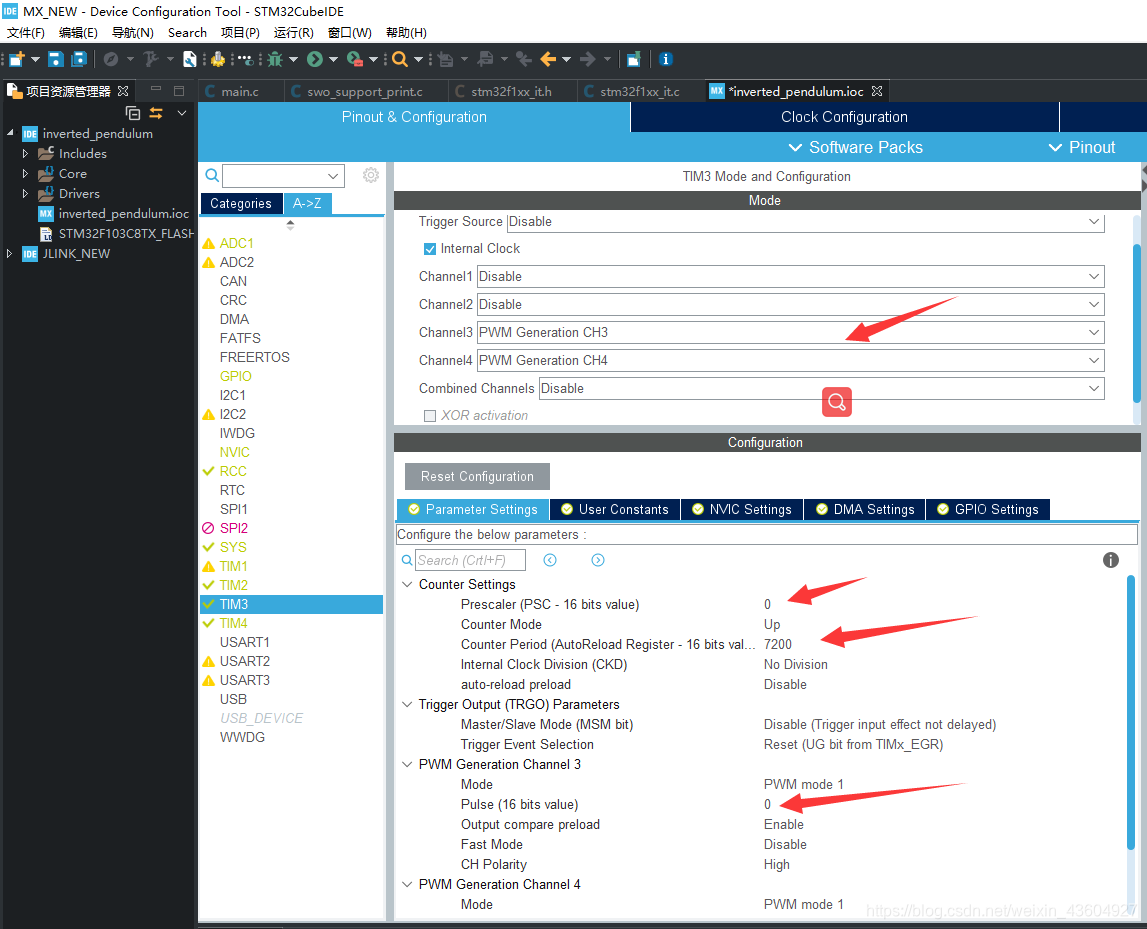
Task: Click the orange Search magnifier toolbar icon
Action: click(x=399, y=59)
